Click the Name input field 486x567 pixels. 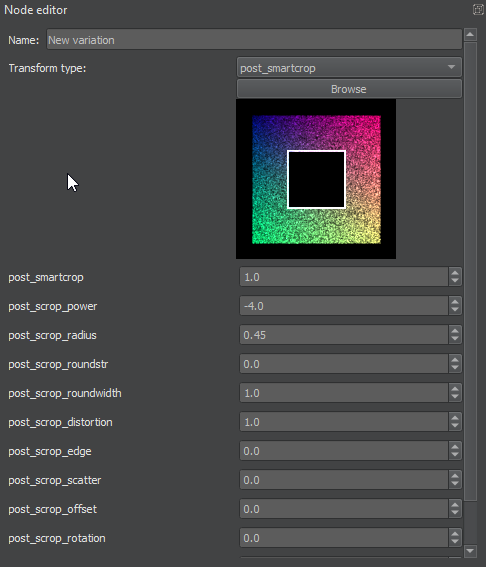tap(254, 39)
